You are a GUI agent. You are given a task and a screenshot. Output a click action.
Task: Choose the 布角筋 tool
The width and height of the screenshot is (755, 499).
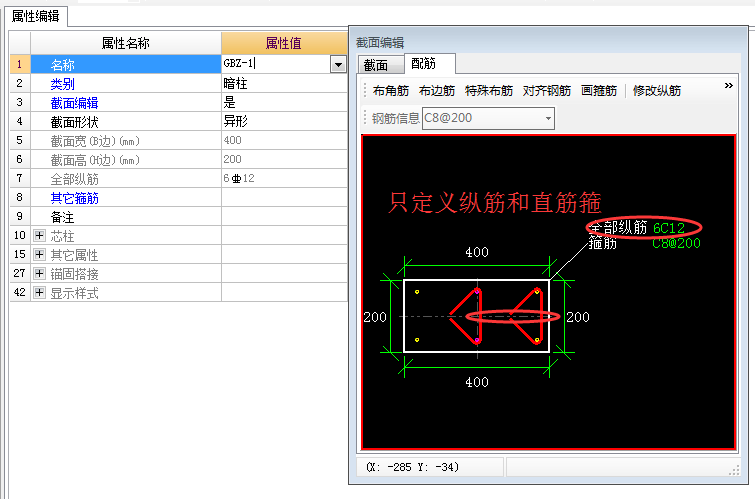coord(391,91)
